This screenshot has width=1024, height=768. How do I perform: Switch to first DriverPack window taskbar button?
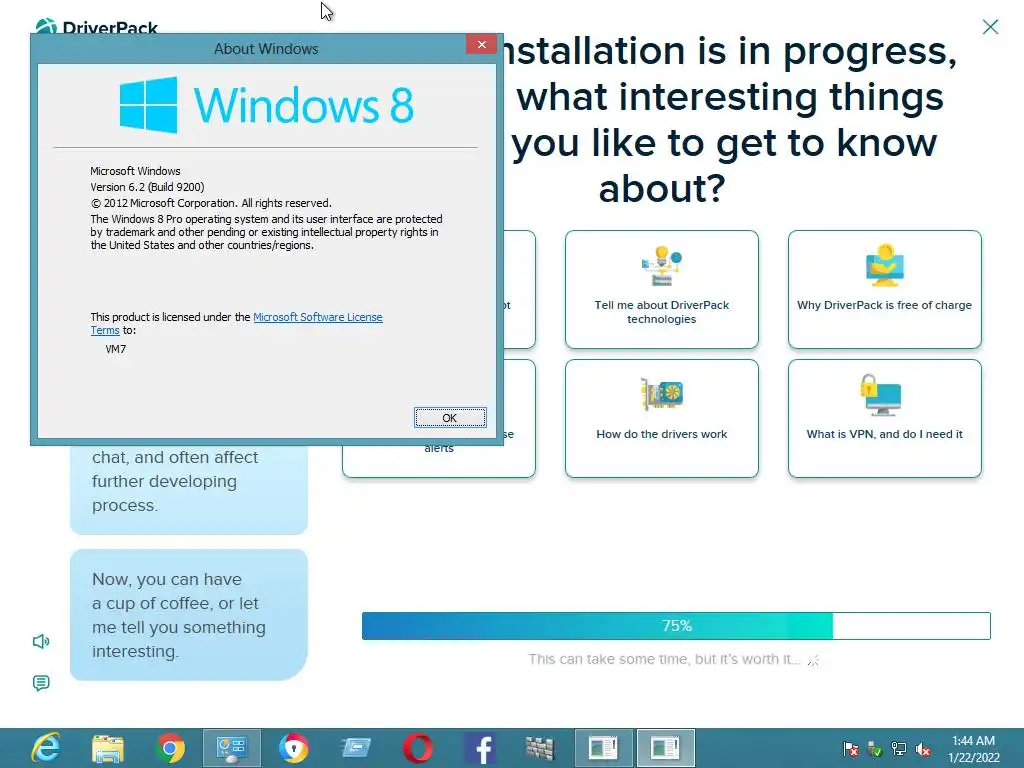pyautogui.click(x=603, y=748)
